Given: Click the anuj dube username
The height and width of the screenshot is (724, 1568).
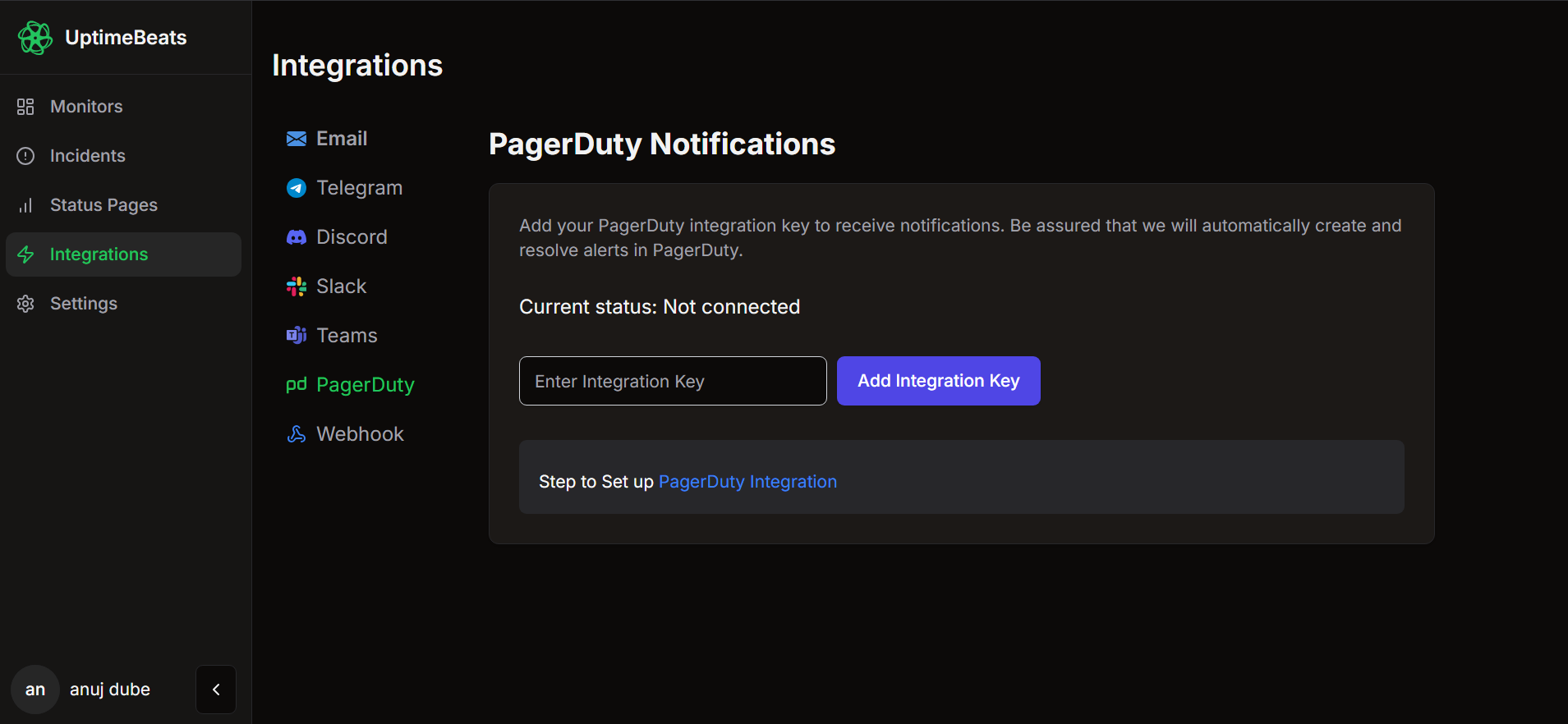Looking at the screenshot, I should tap(110, 690).
